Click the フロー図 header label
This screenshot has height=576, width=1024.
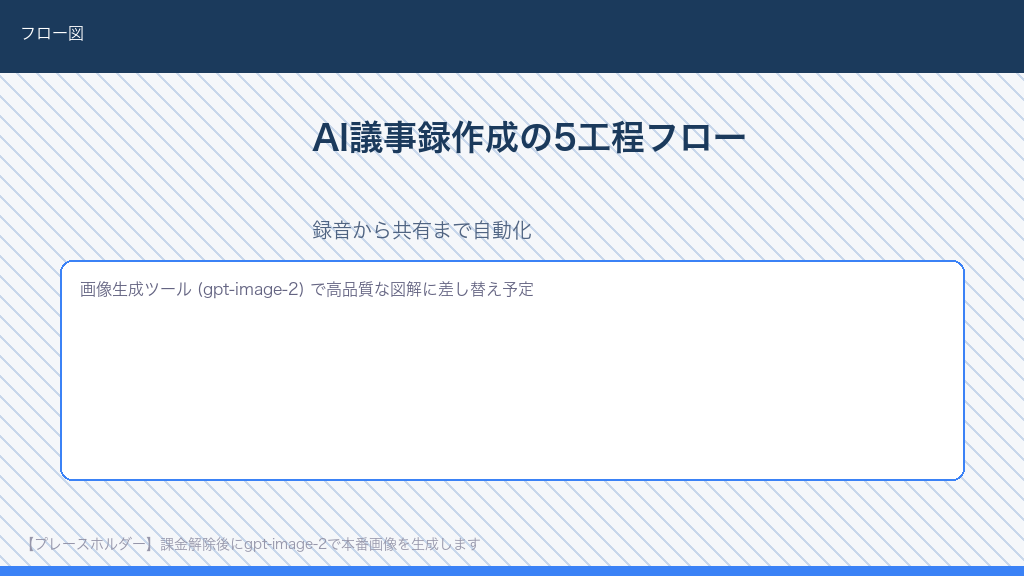(52, 33)
